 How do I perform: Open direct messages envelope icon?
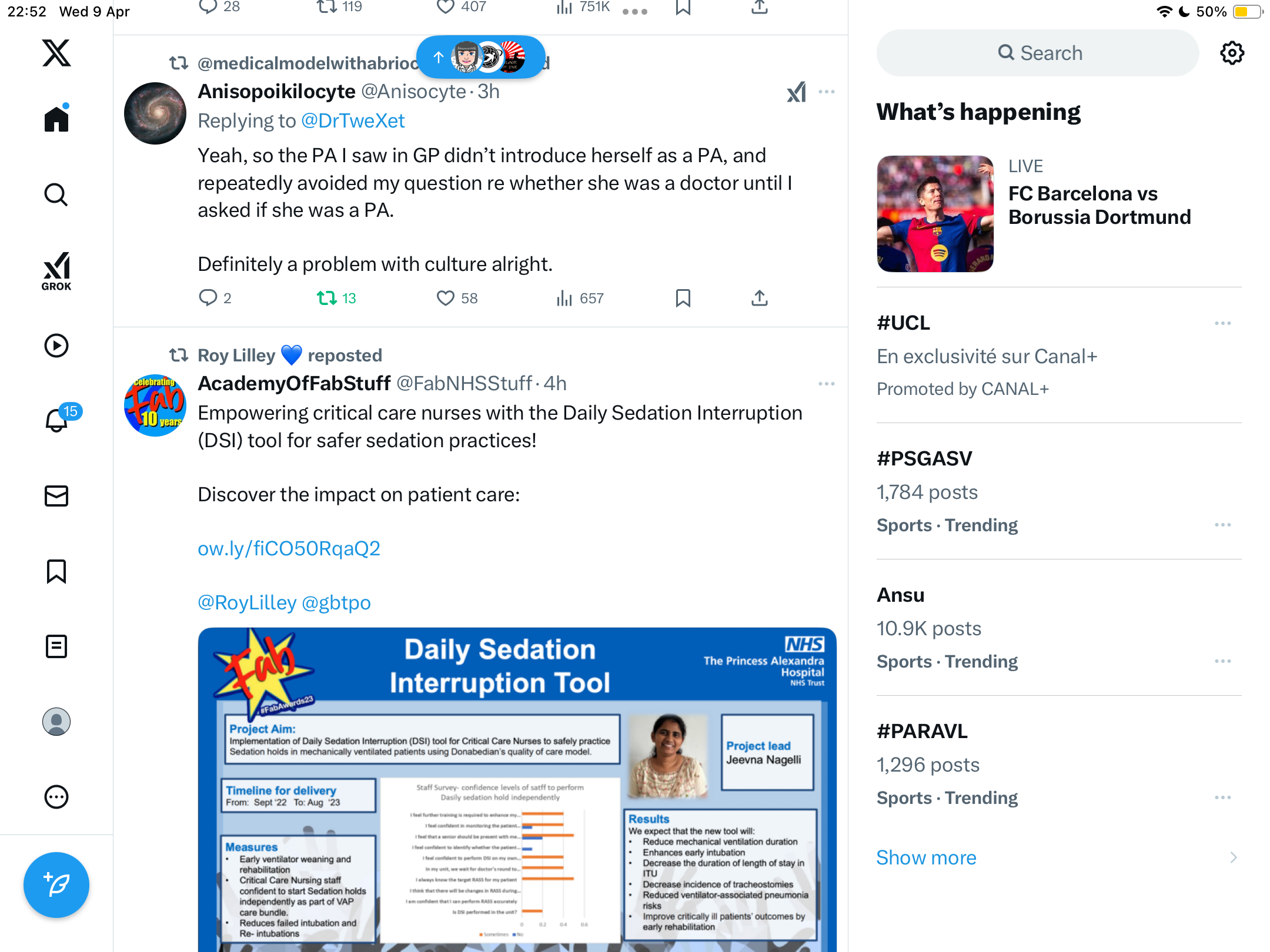point(56,495)
